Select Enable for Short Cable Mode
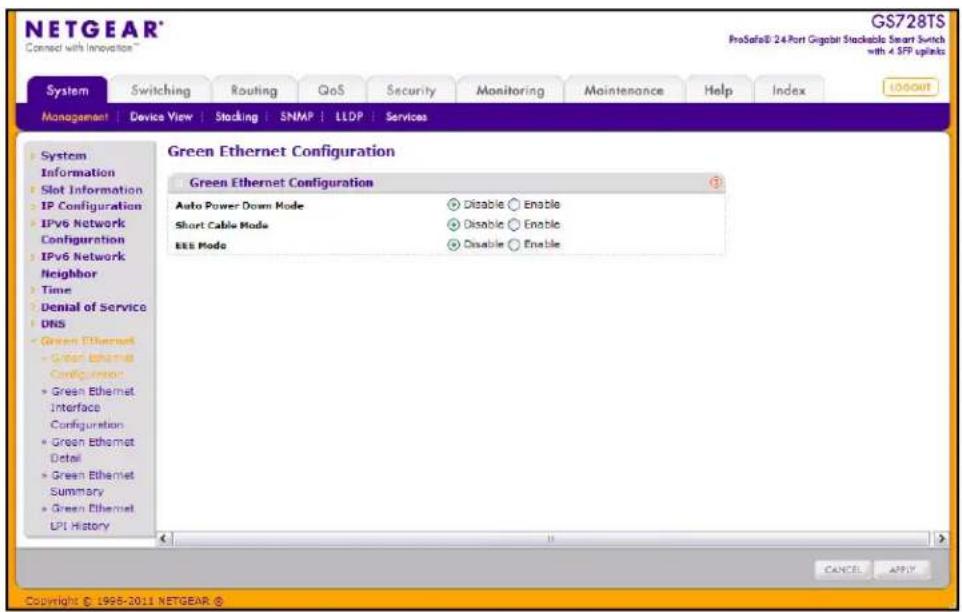The height and width of the screenshot is (612, 962). pyautogui.click(x=514, y=225)
